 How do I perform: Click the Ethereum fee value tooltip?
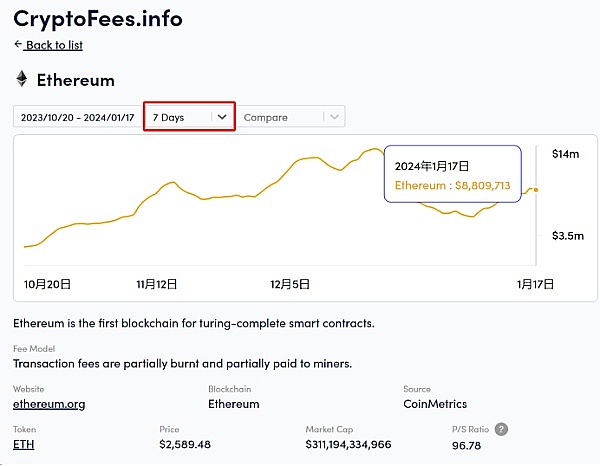point(452,175)
